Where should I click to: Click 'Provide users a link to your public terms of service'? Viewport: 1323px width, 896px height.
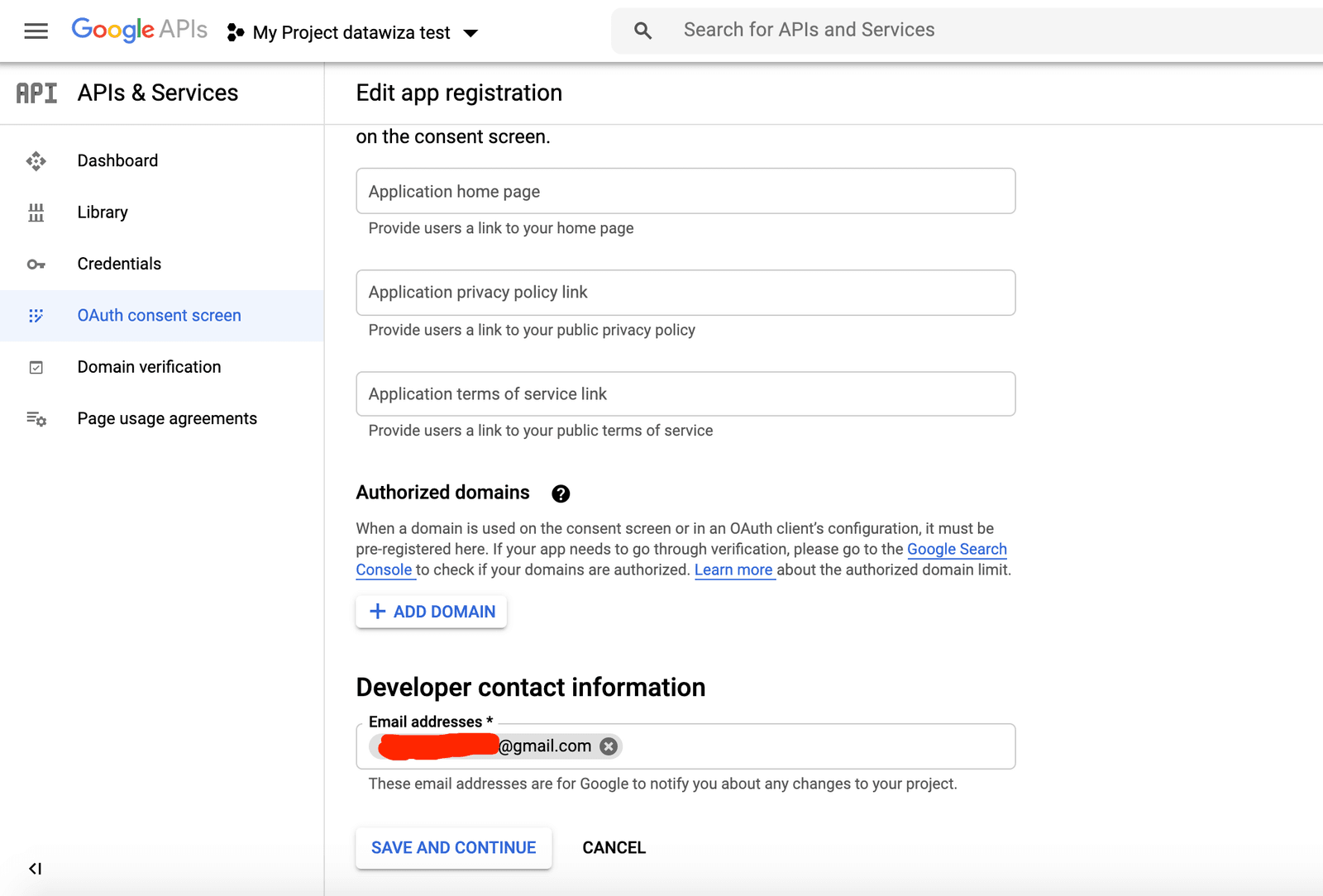(541, 431)
